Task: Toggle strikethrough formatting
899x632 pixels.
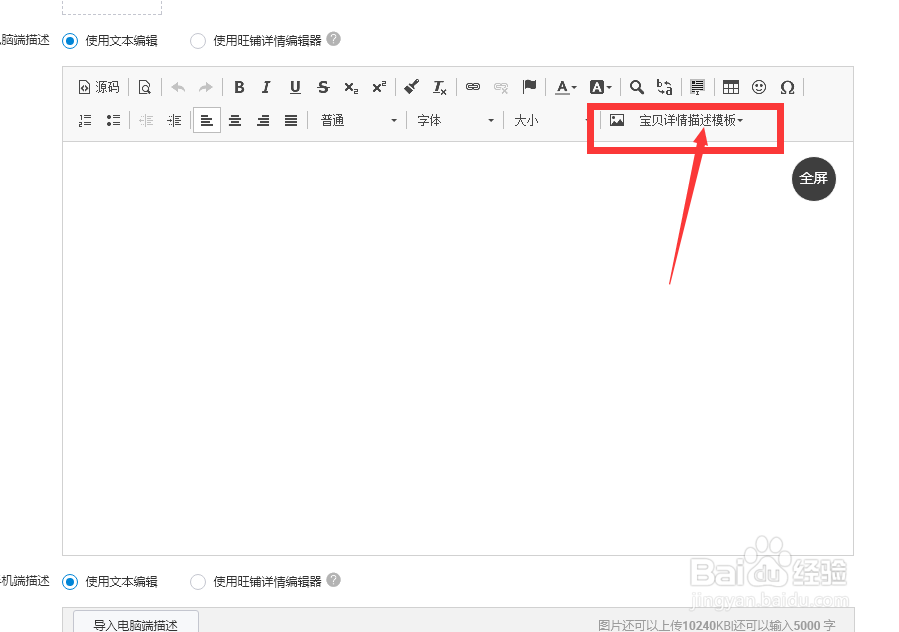Action: (323, 87)
